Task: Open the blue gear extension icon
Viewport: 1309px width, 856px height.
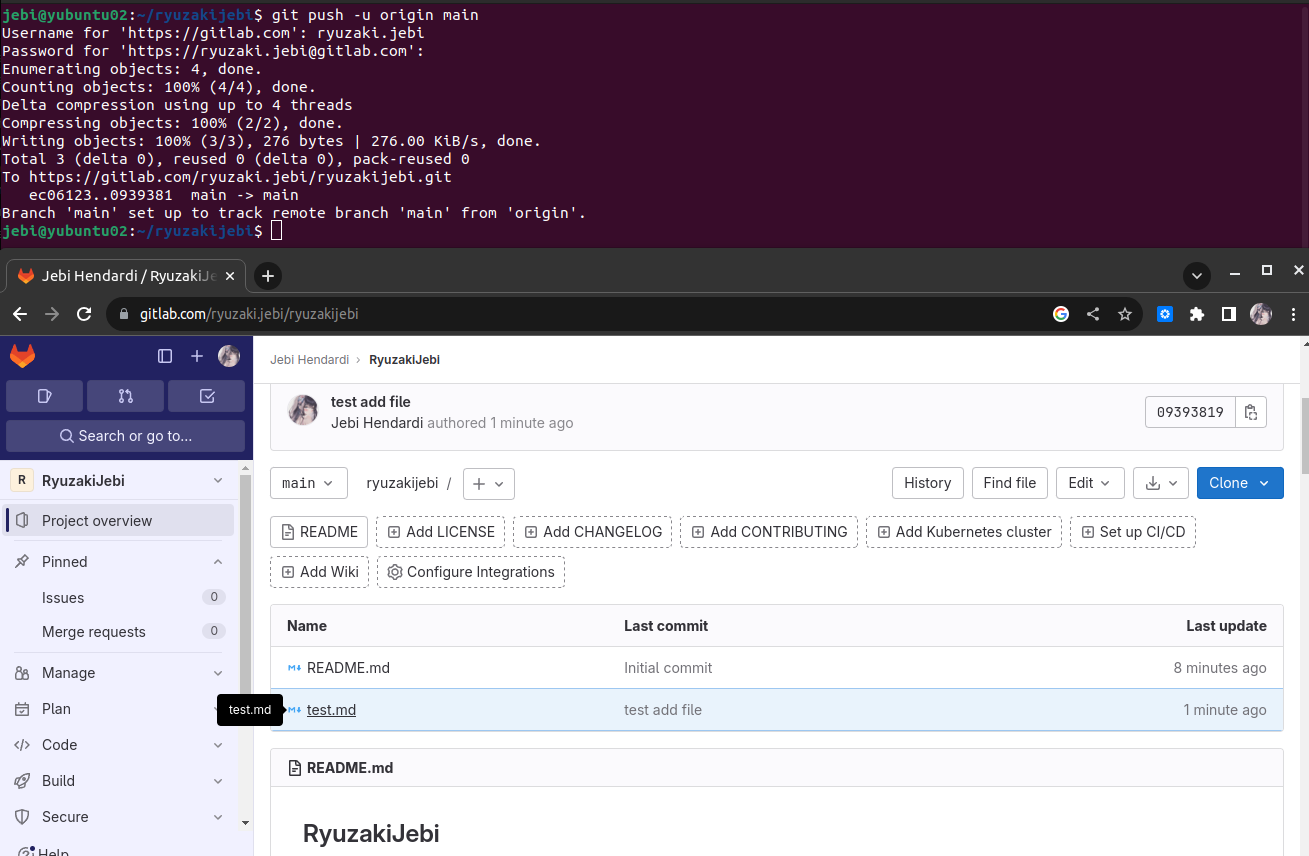Action: 1165,314
